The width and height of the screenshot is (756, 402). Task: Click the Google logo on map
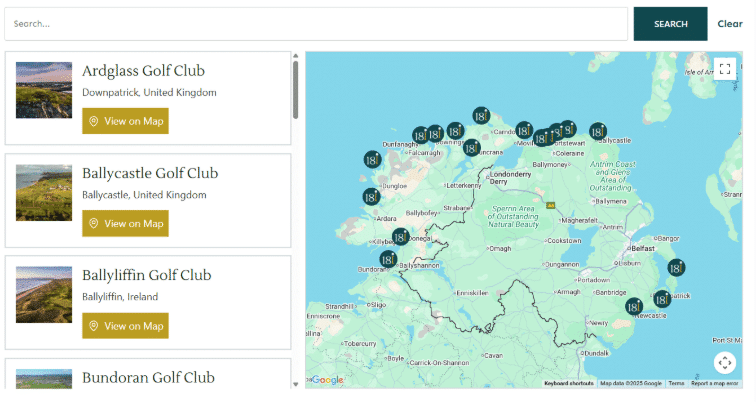click(x=327, y=380)
